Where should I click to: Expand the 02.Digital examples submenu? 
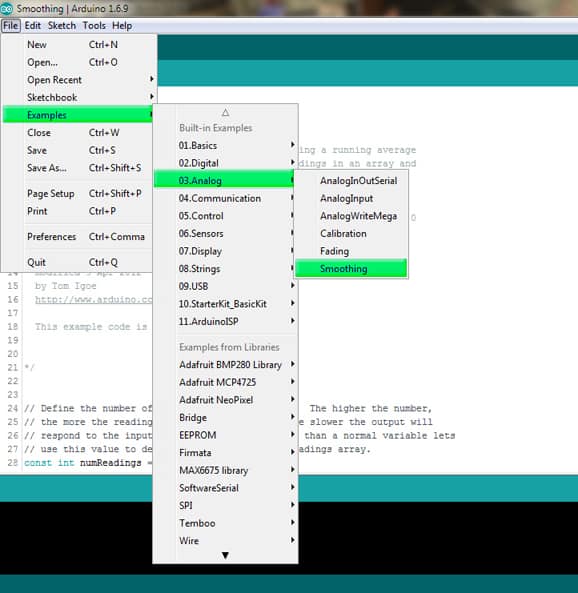click(x=225, y=163)
